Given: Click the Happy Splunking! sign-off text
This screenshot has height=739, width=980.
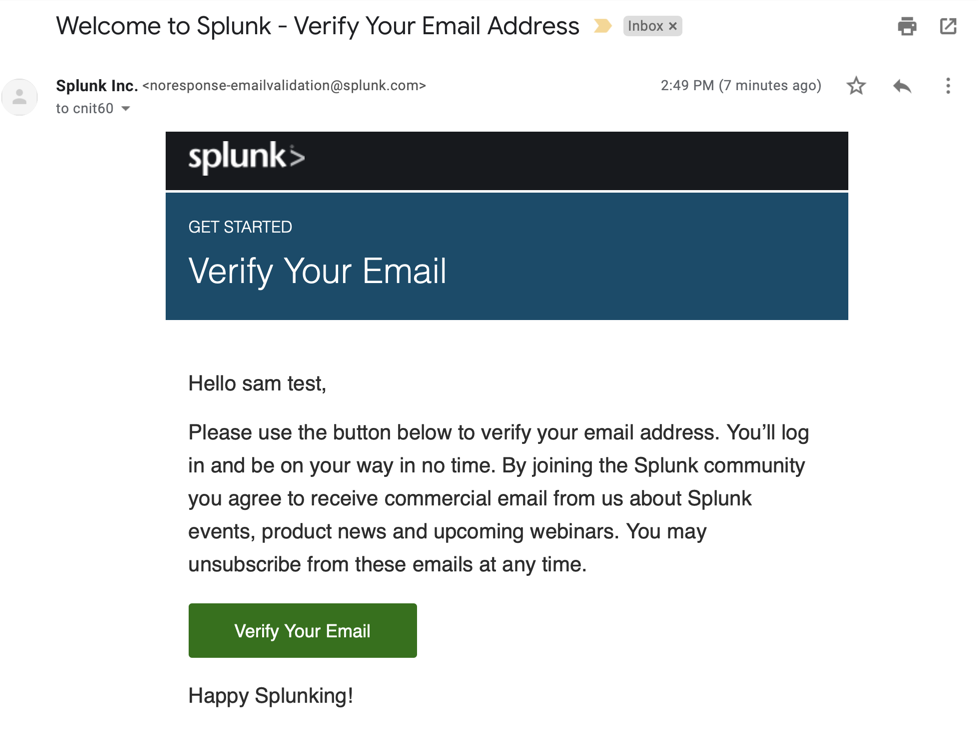Looking at the screenshot, I should pos(270,695).
